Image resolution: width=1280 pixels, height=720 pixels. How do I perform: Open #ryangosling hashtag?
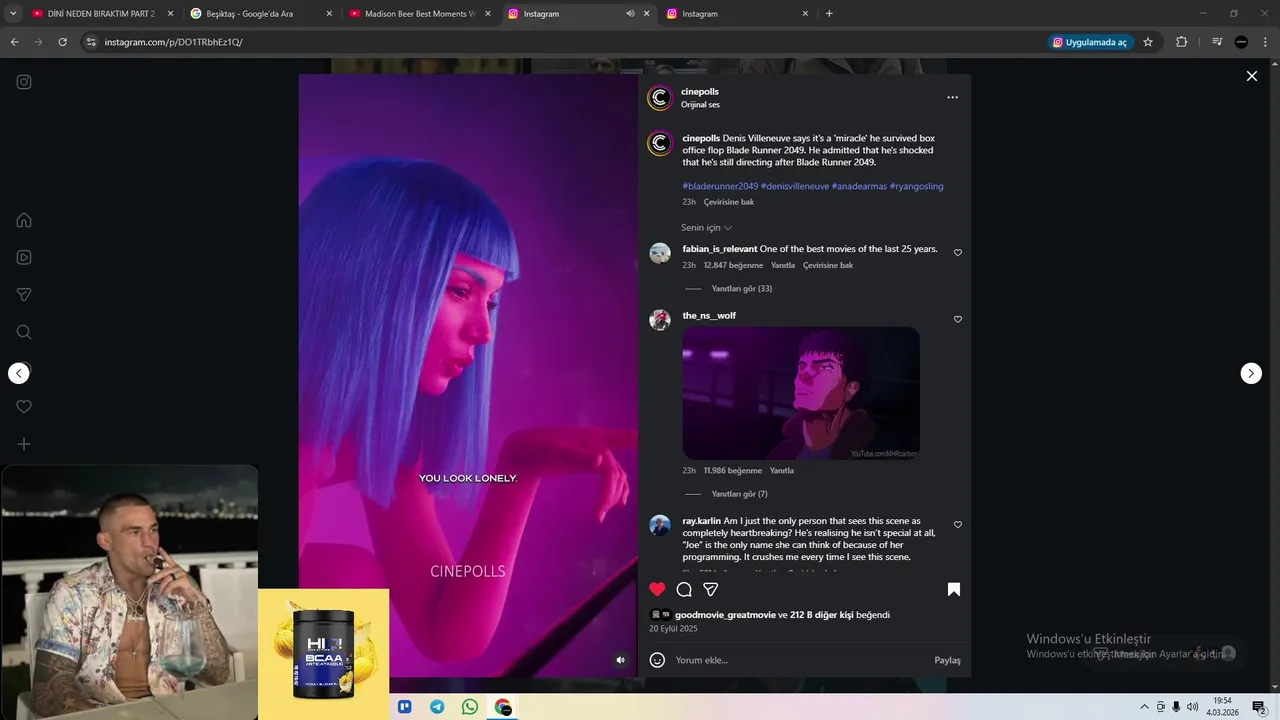coord(916,186)
